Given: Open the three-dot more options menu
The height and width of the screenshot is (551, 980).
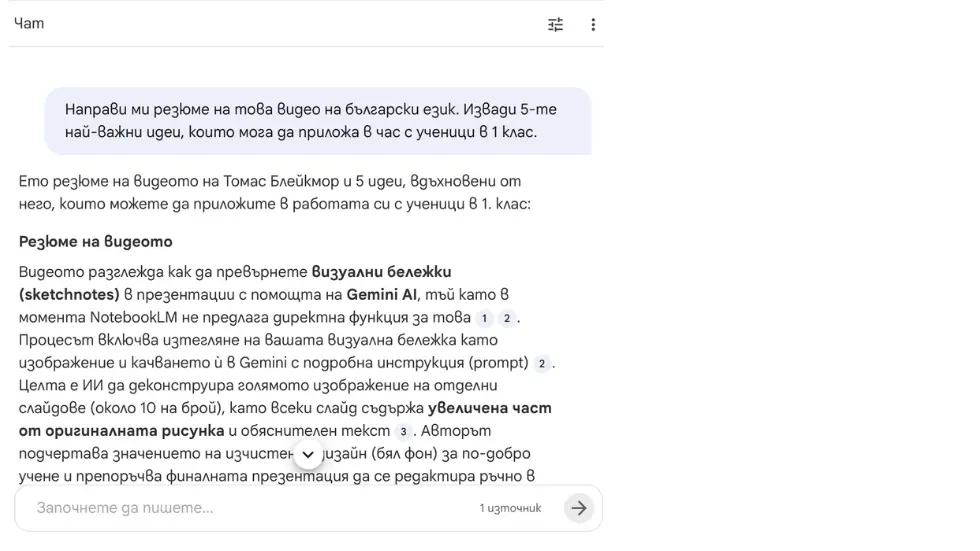Looking at the screenshot, I should pos(593,25).
